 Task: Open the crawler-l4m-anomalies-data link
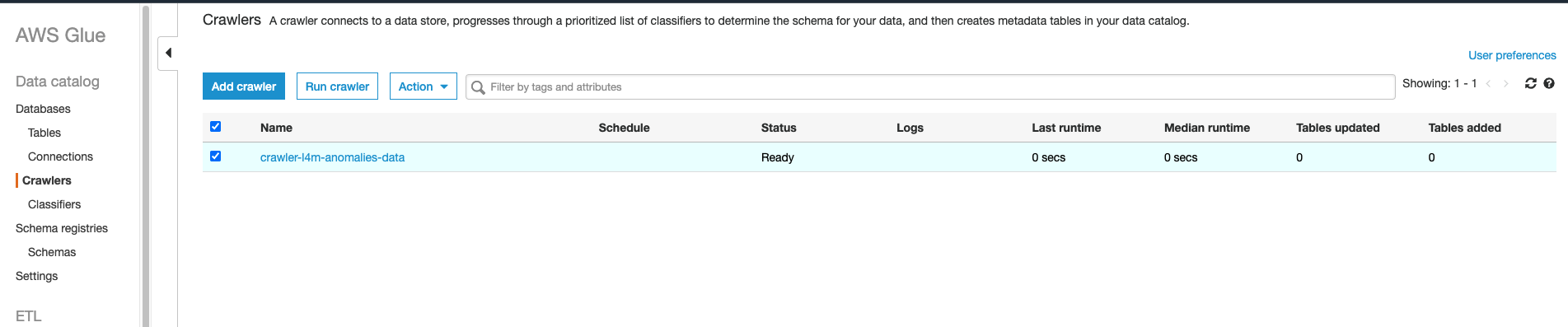(x=332, y=157)
